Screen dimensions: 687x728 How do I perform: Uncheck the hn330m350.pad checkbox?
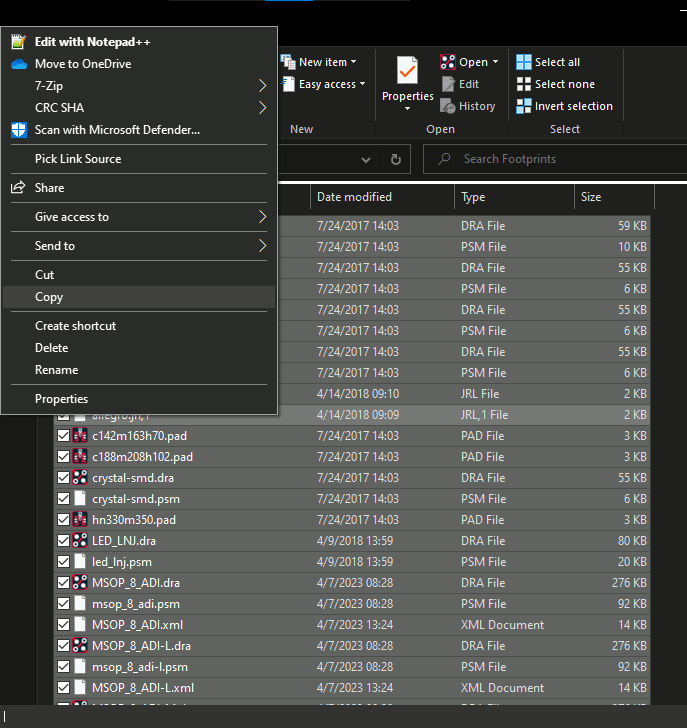click(63, 520)
